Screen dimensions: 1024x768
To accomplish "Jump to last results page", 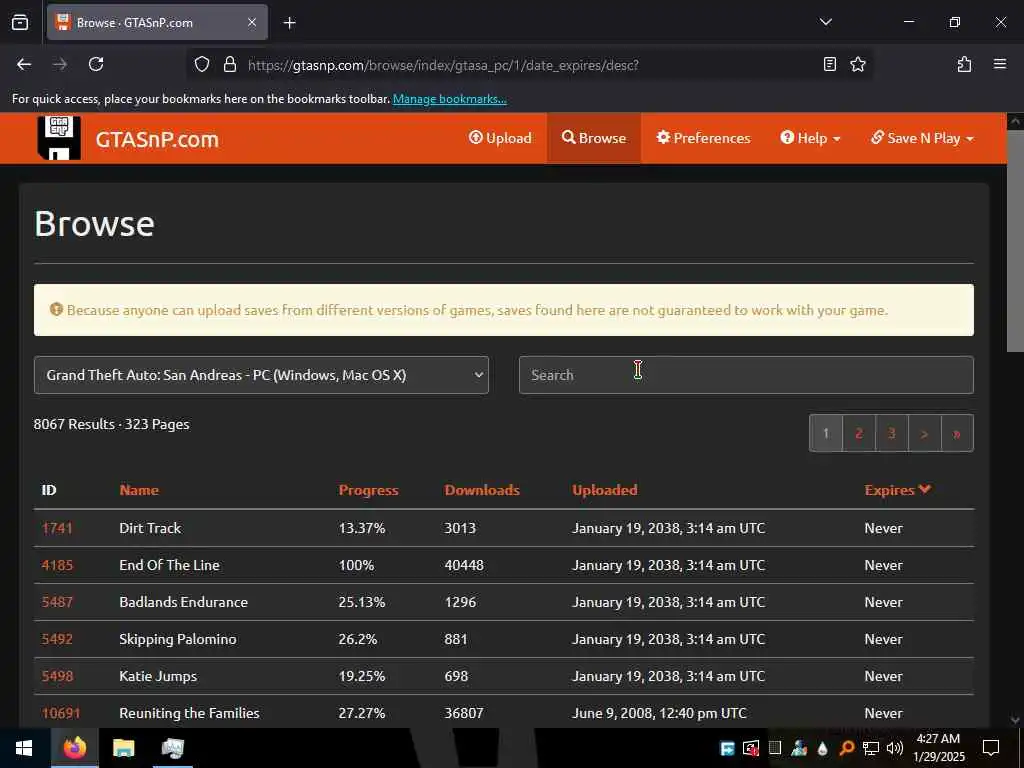I will pos(957,433).
